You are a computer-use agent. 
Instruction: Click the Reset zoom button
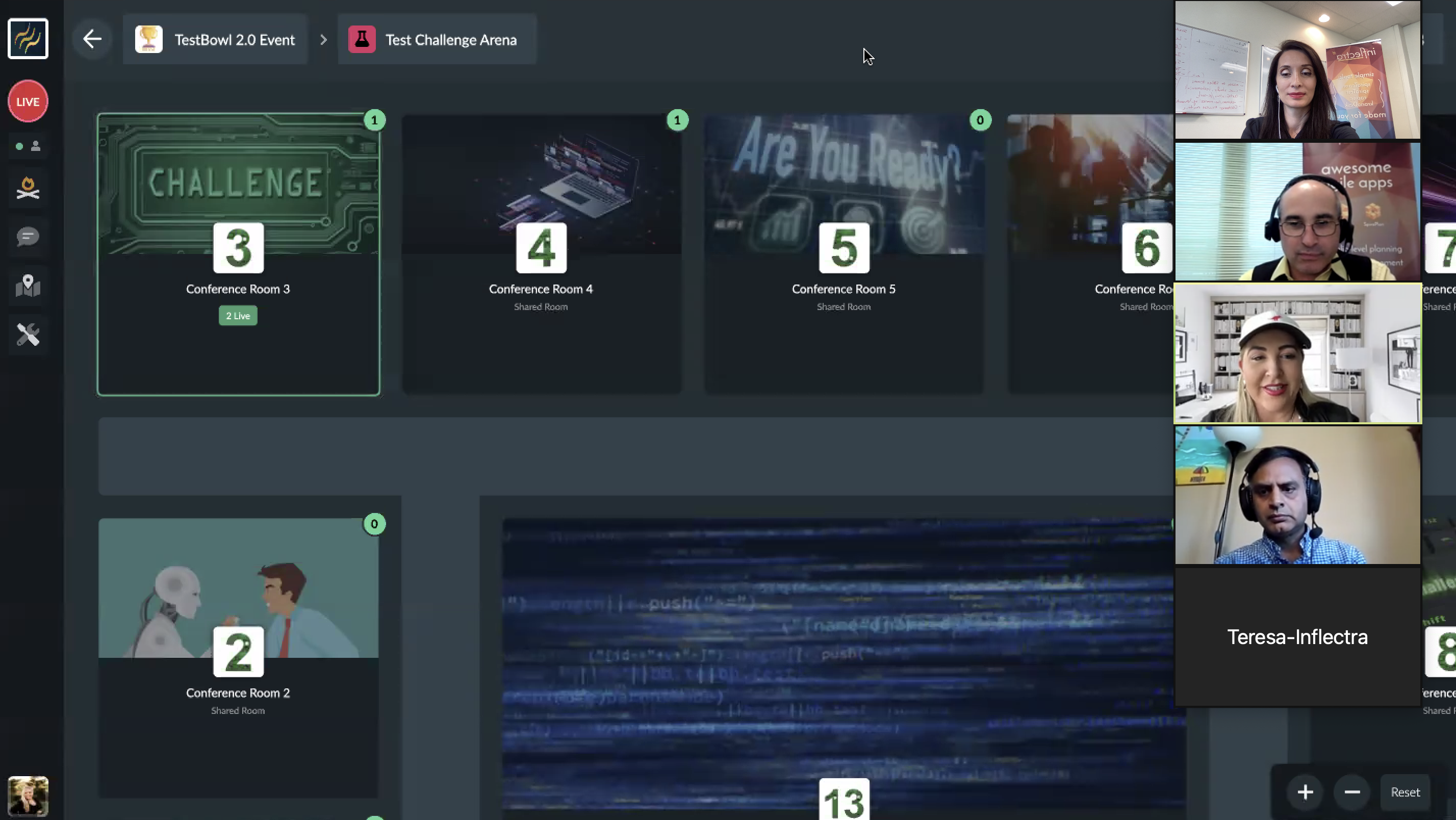coord(1405,792)
